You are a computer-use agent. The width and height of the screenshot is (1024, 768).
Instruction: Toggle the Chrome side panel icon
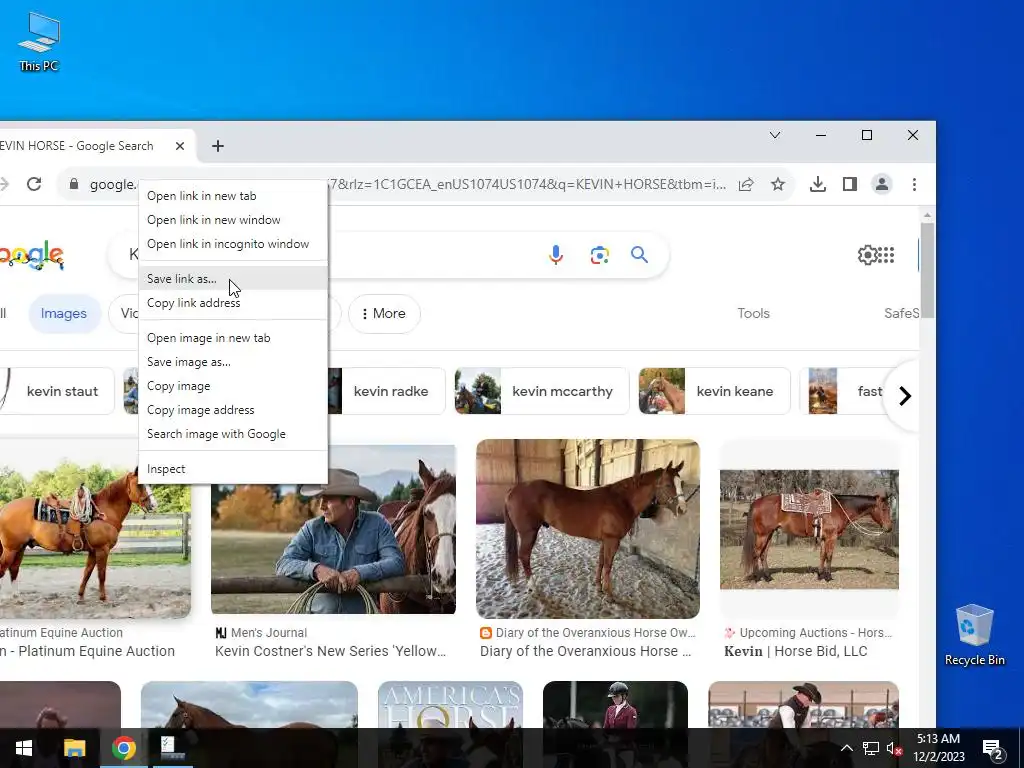tap(850, 184)
